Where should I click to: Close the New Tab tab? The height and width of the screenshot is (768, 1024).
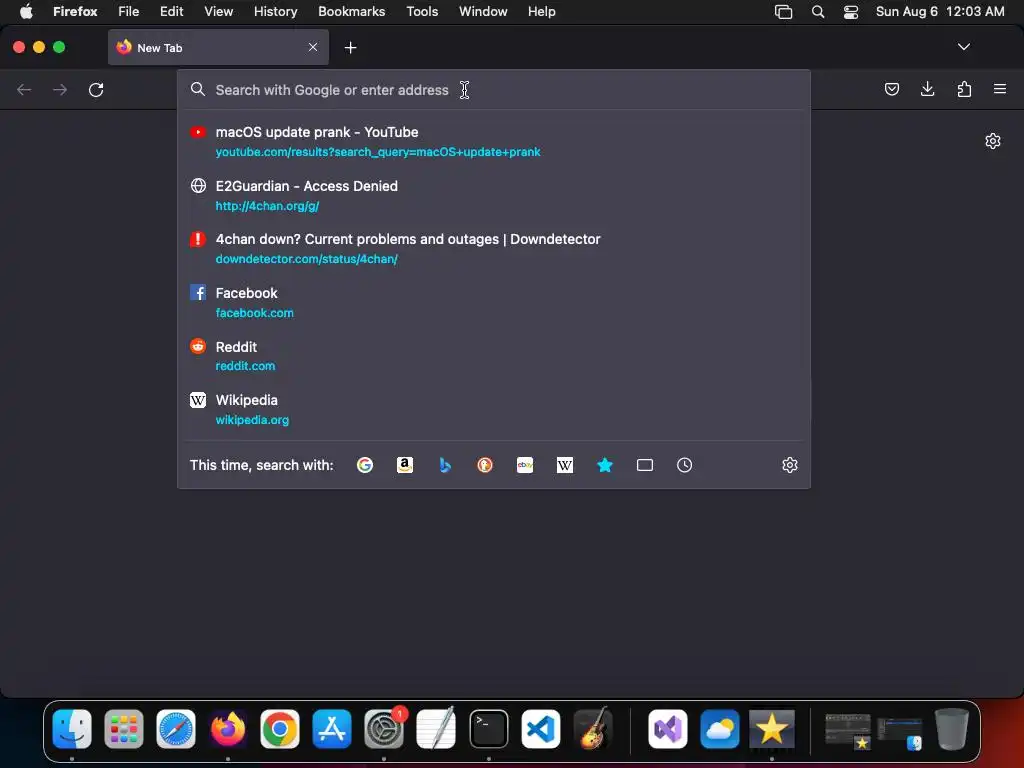(x=313, y=47)
